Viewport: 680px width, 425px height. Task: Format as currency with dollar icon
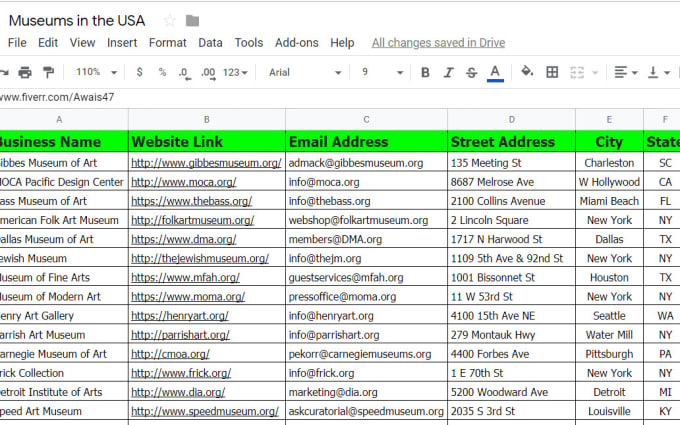click(139, 72)
